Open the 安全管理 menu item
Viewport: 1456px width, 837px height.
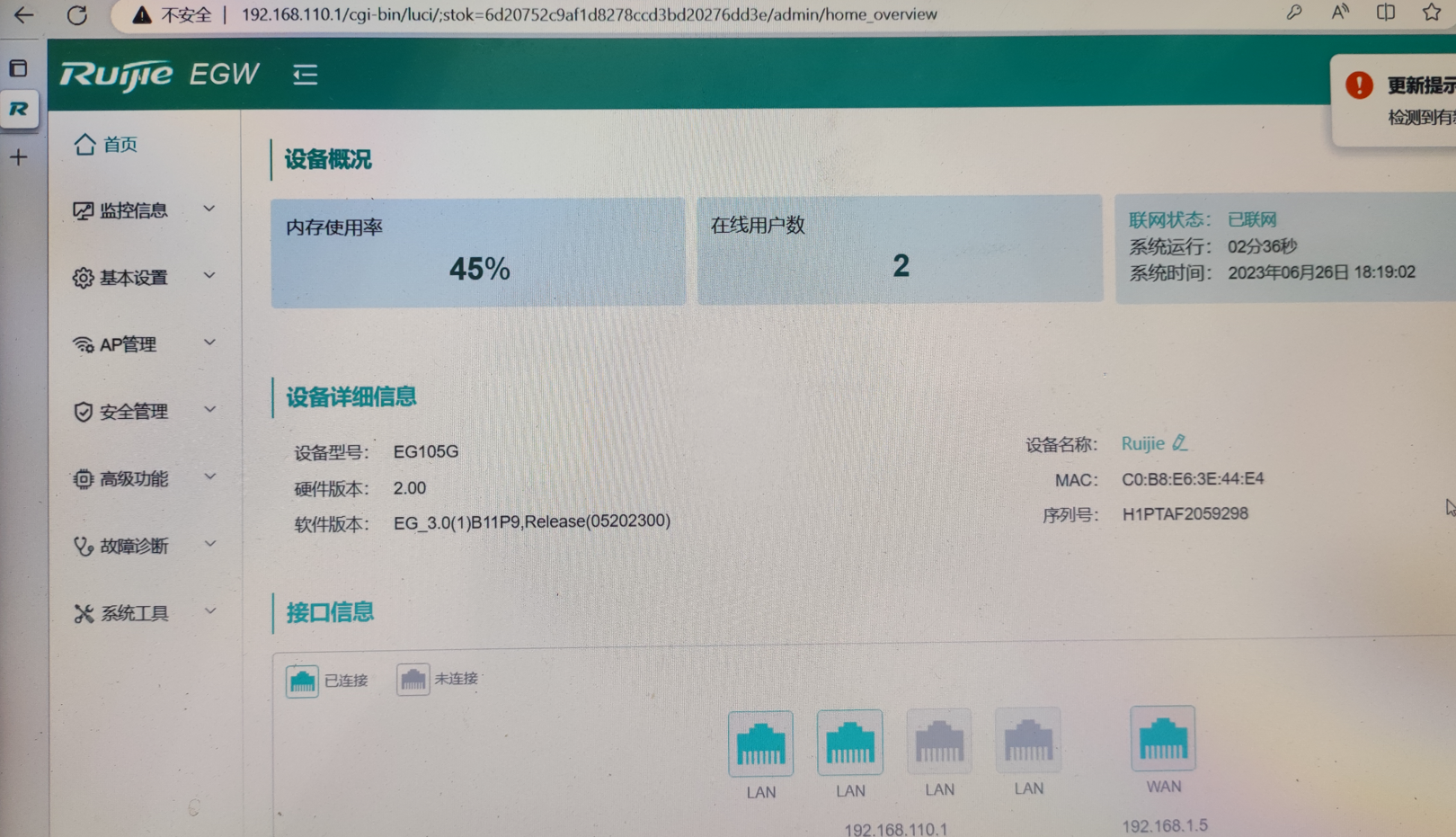click(144, 412)
